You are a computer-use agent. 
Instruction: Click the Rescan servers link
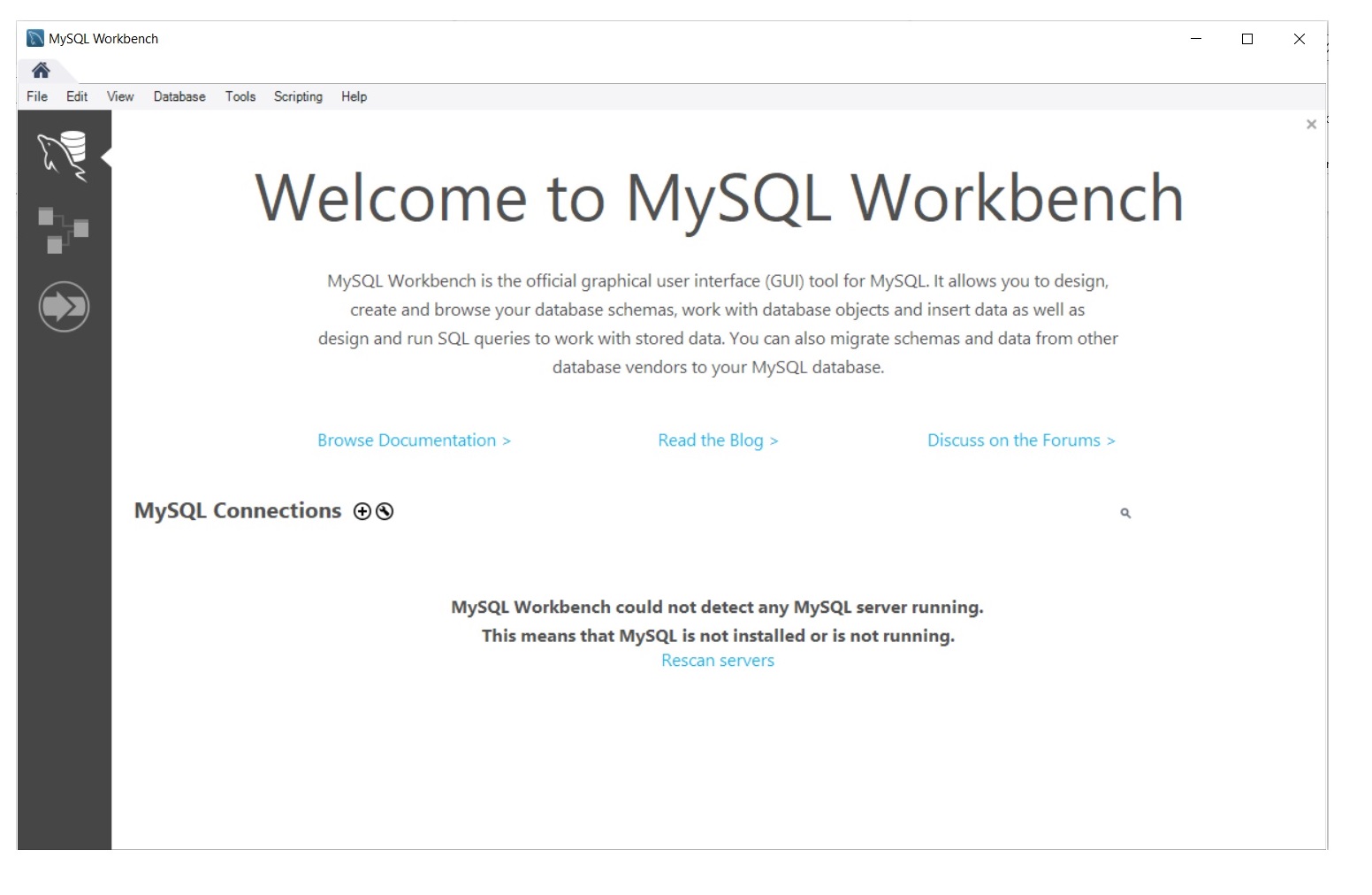click(x=717, y=660)
